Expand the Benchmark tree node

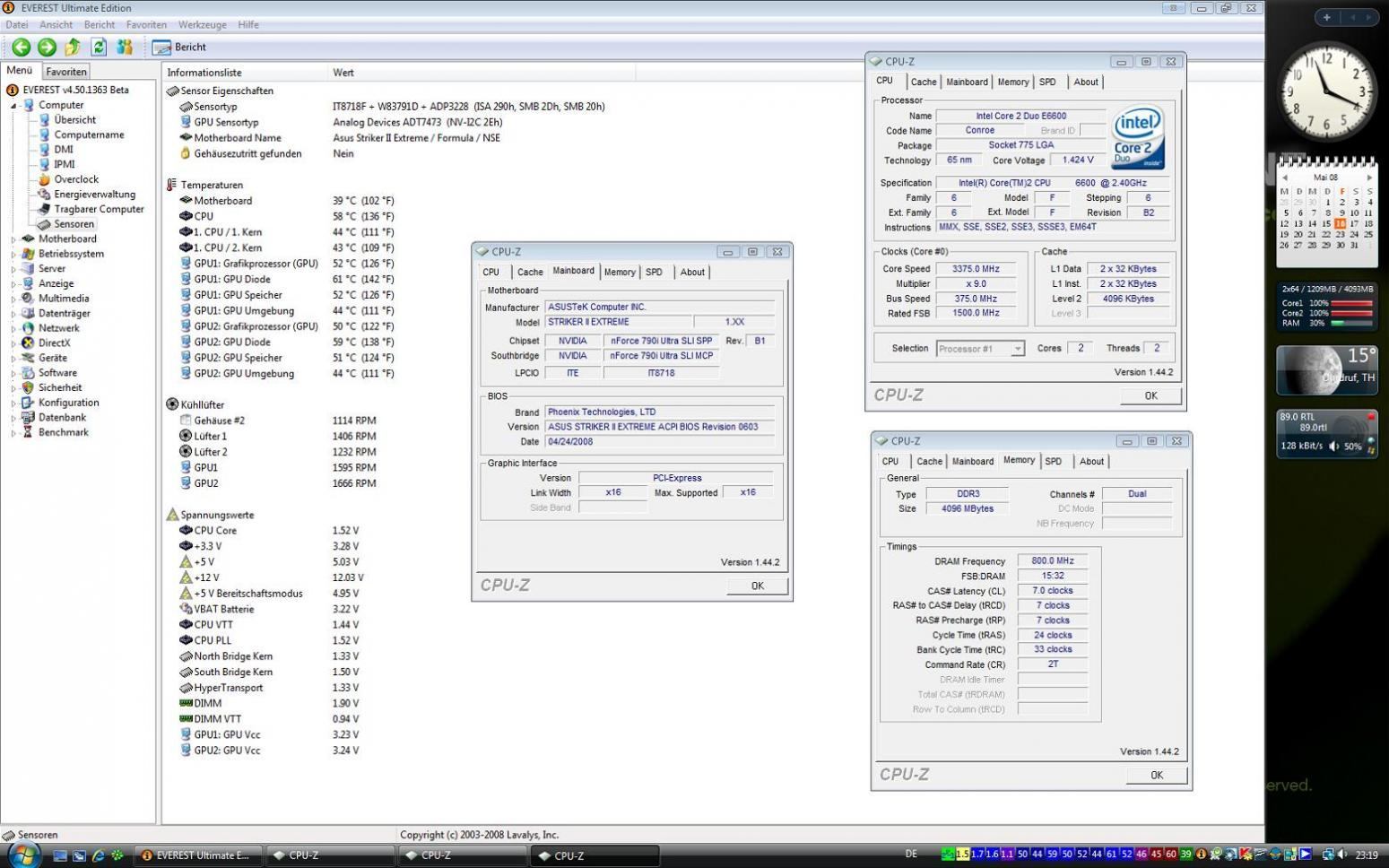pos(13,433)
